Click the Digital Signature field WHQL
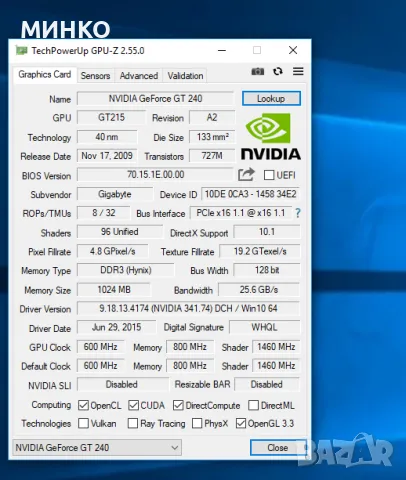This screenshot has height=480, width=406. (x=265, y=327)
